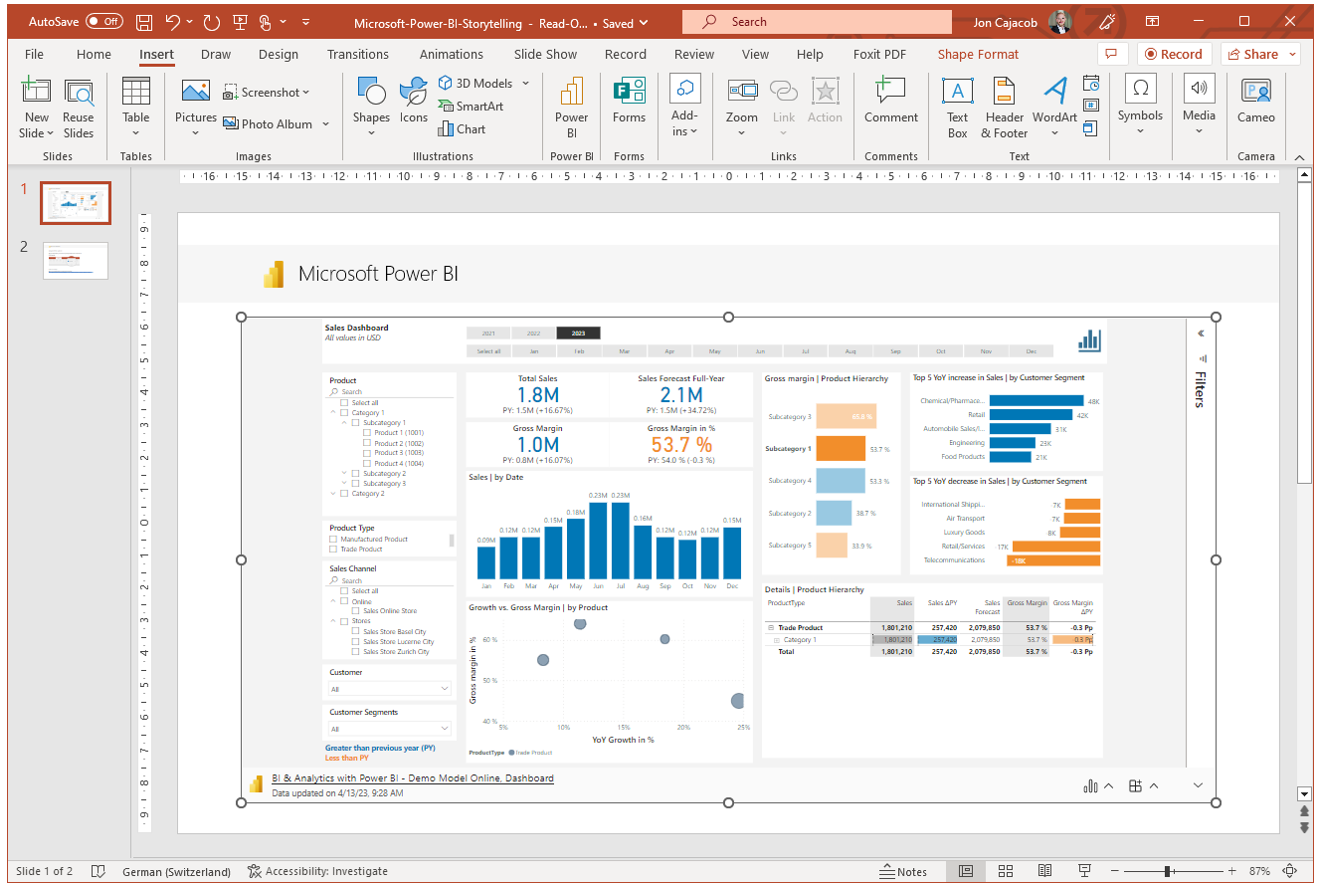1319x886 pixels.
Task: Open the Customer Segments dropdown
Action: 390,729
